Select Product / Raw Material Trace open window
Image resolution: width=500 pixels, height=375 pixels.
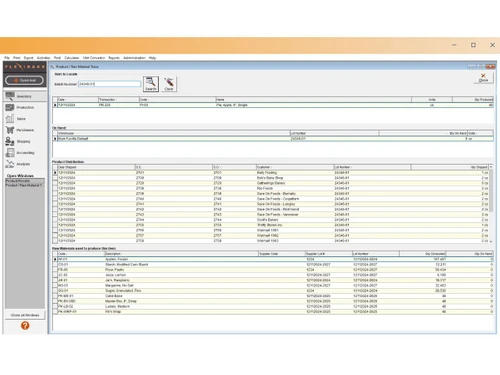25,185
